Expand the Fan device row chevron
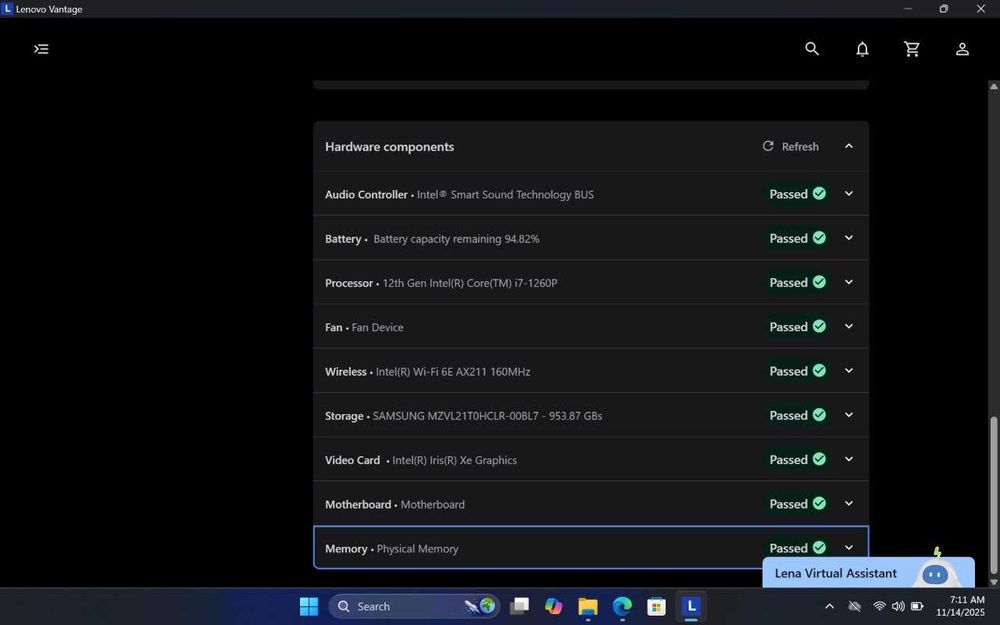The height and width of the screenshot is (625, 1000). click(x=849, y=327)
